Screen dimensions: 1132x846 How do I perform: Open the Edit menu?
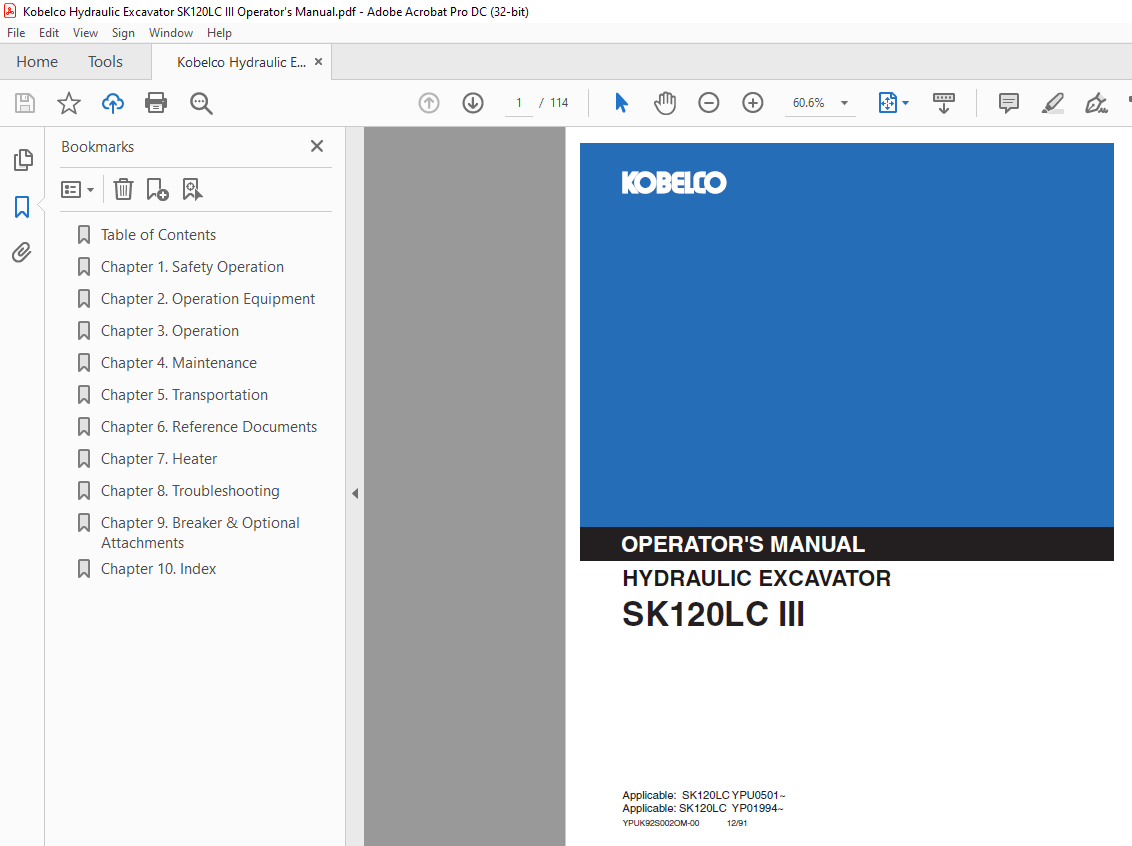point(49,33)
